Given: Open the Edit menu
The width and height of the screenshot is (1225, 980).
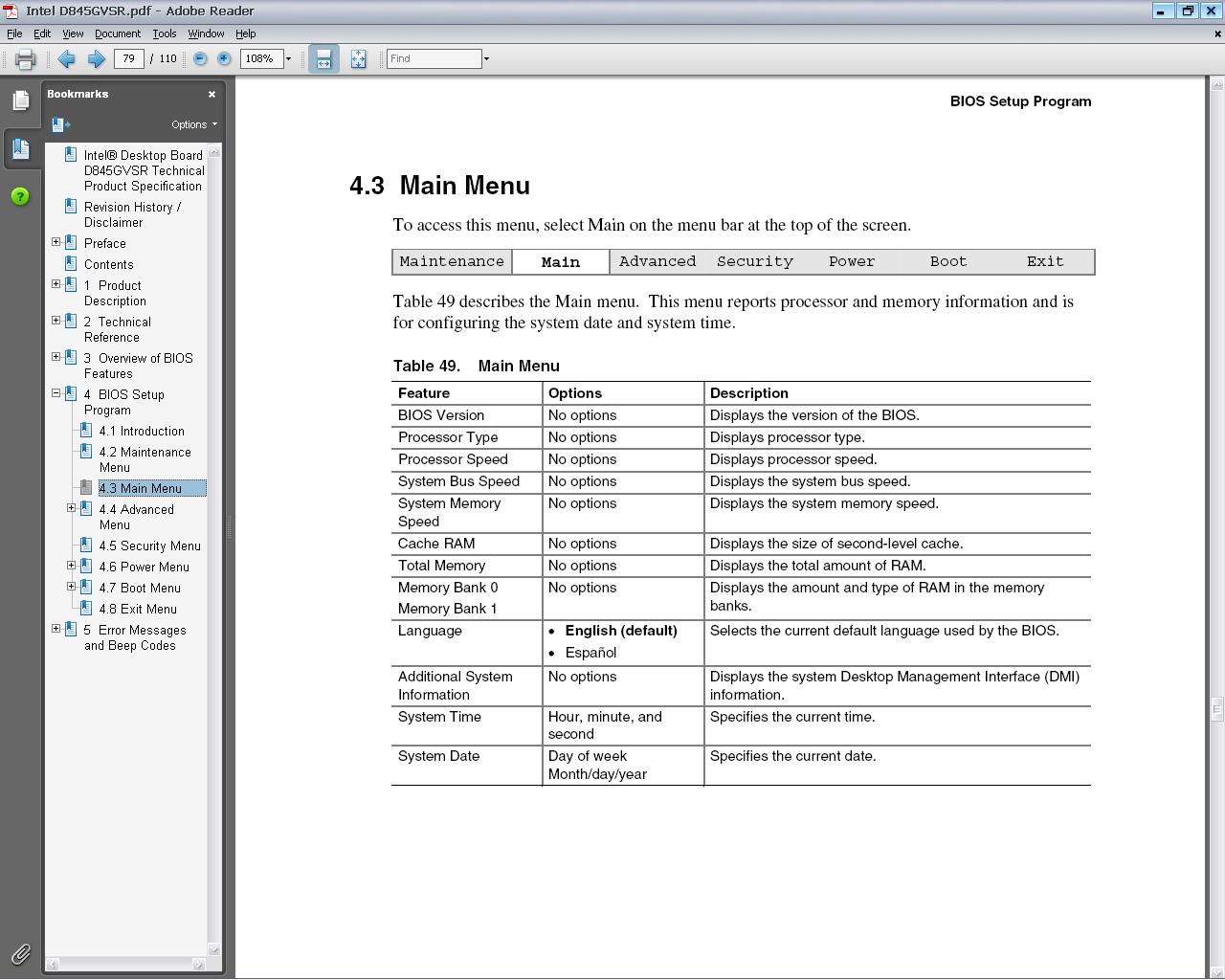Looking at the screenshot, I should [42, 33].
